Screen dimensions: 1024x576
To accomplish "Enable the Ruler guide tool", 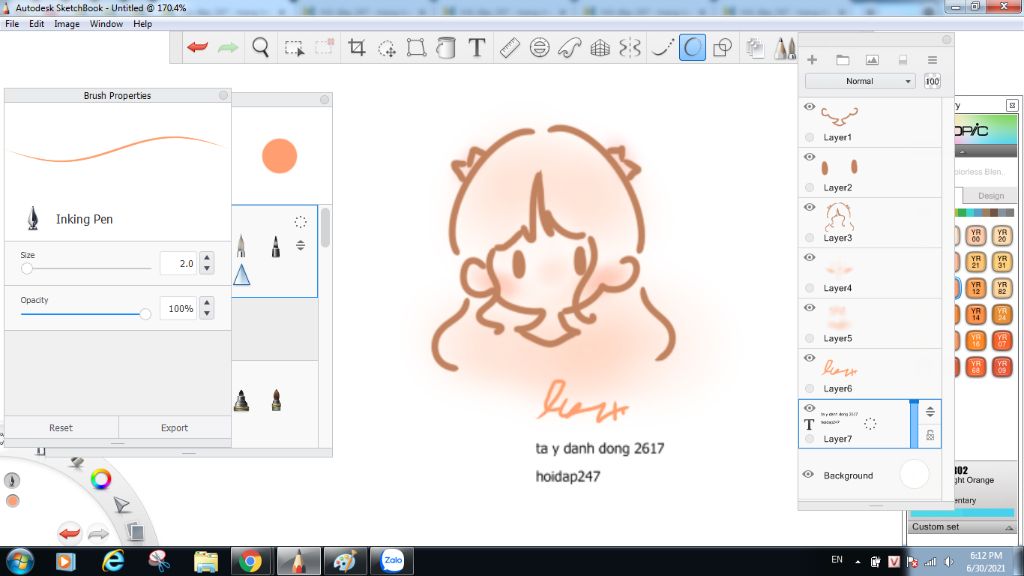I will 509,47.
